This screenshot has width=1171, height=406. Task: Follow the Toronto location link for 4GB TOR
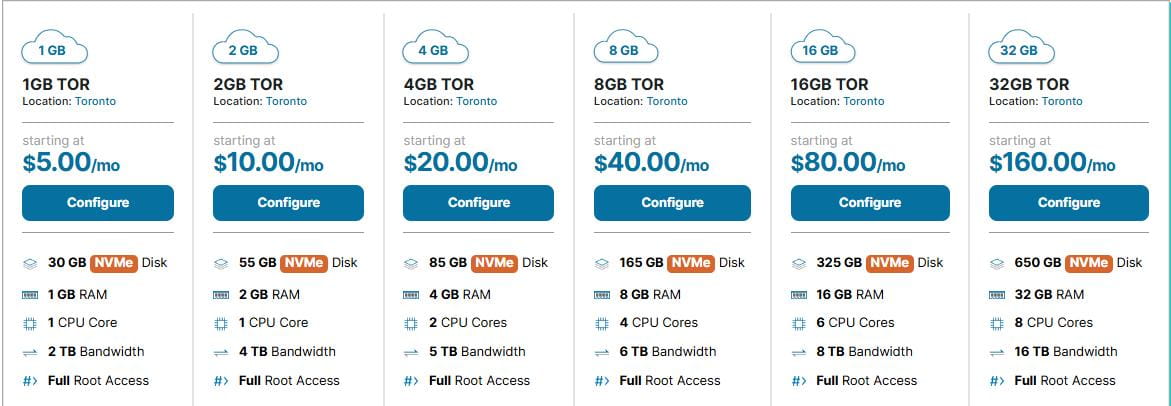tap(477, 101)
